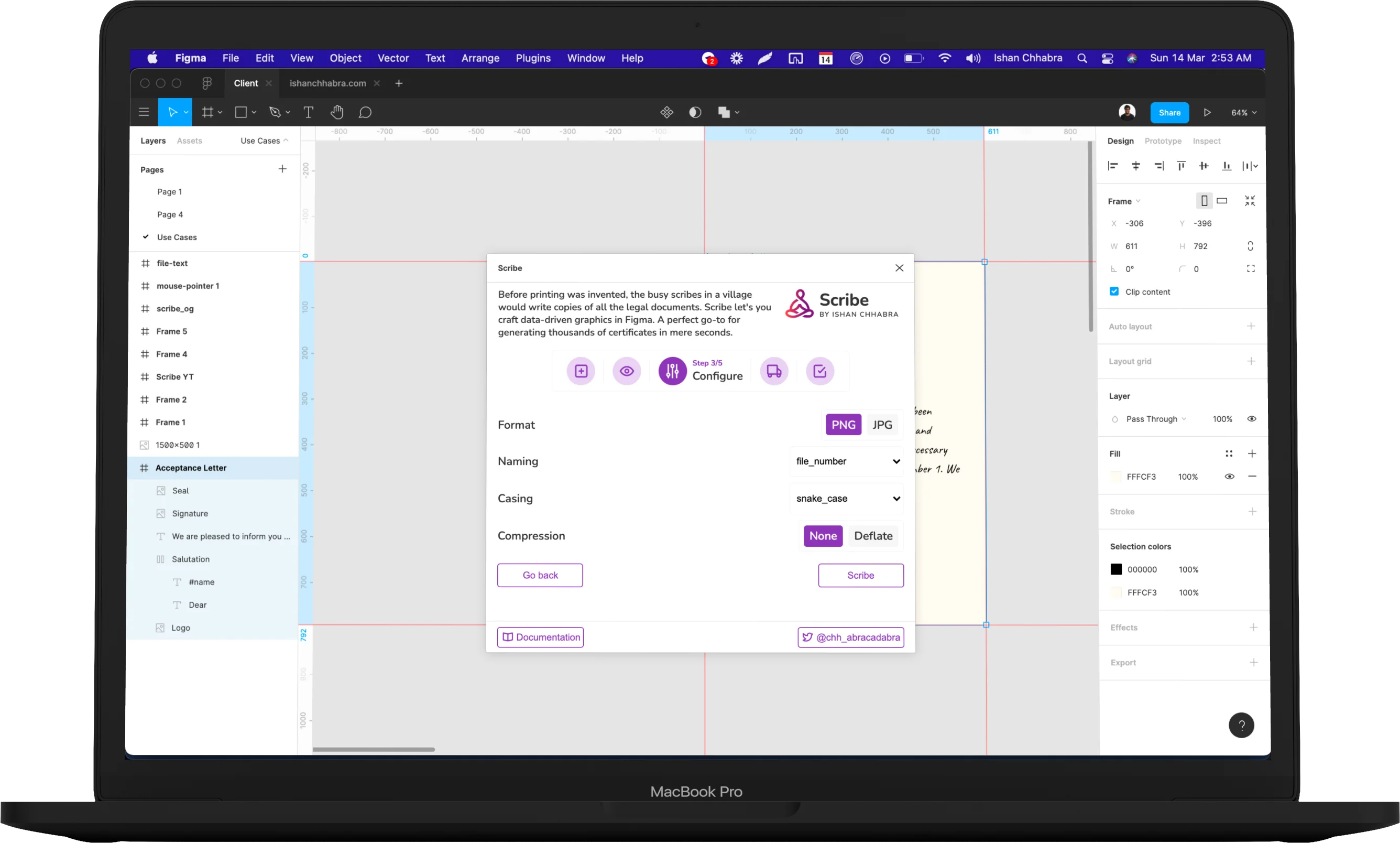Open the distribute spacing more options dropdown
This screenshot has height=843, width=1400.
coord(1250,166)
